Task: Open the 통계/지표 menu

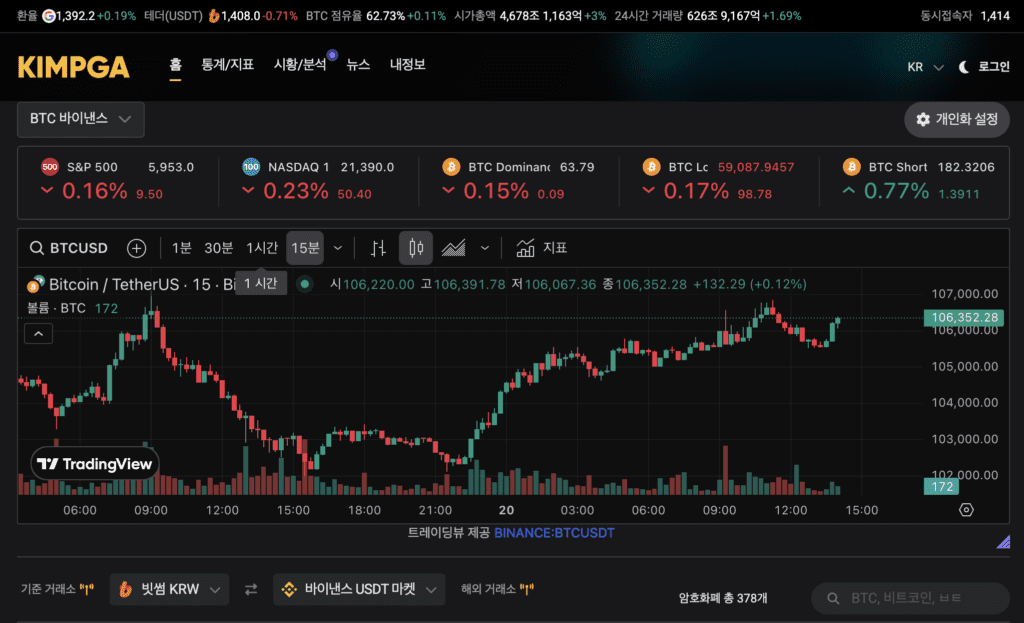Action: (x=227, y=65)
